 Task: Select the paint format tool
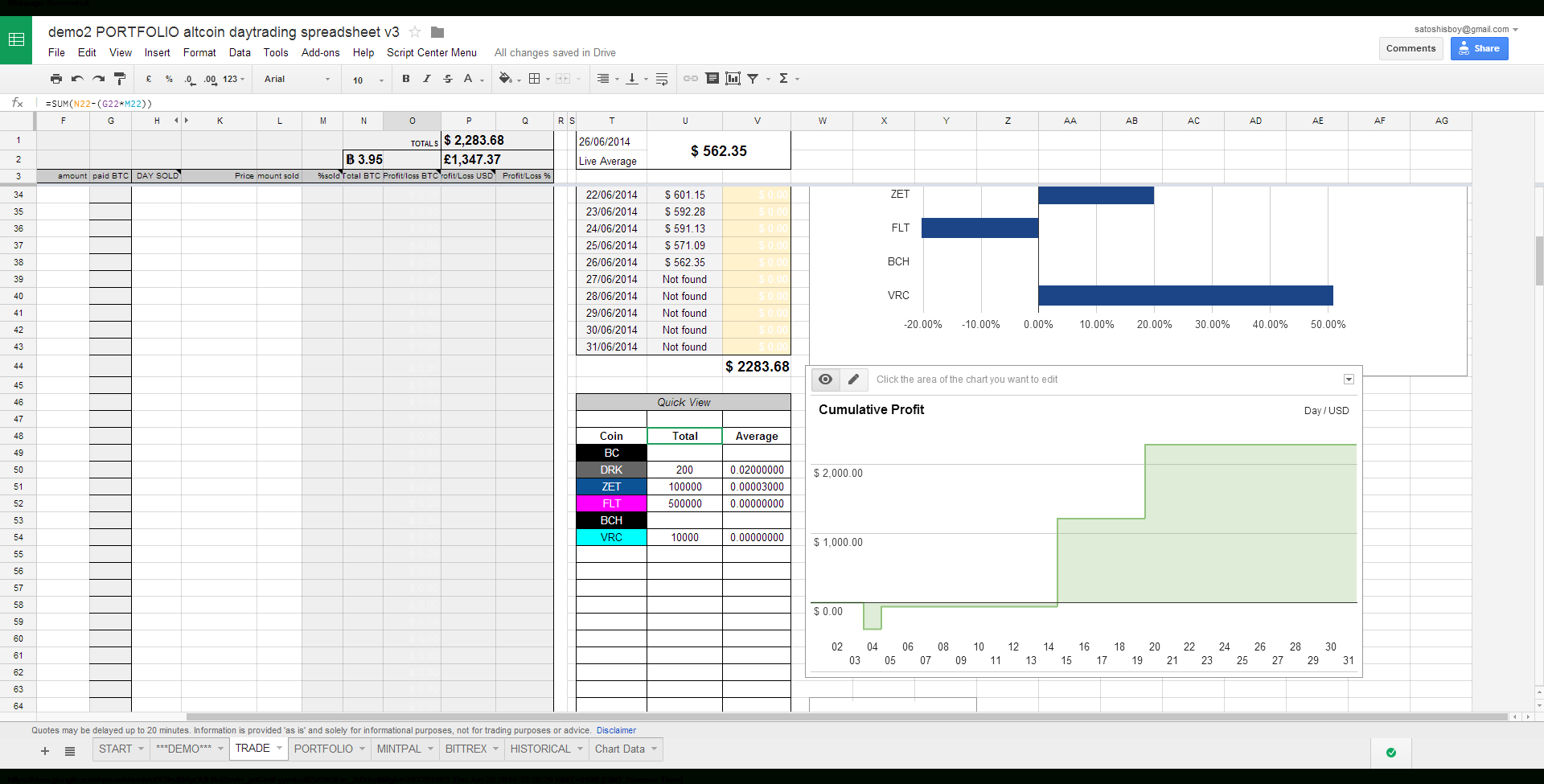click(x=119, y=79)
